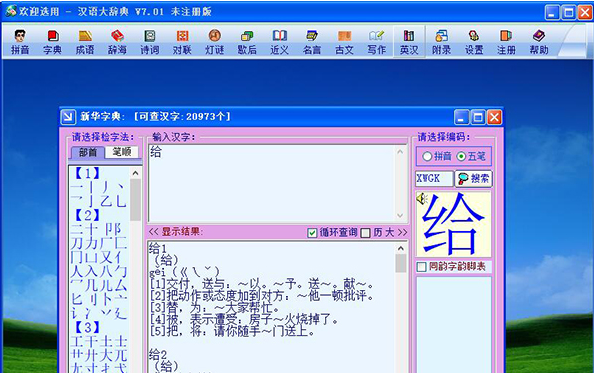
Task: Click results pane scroll-up arrow
Action: 400,248
